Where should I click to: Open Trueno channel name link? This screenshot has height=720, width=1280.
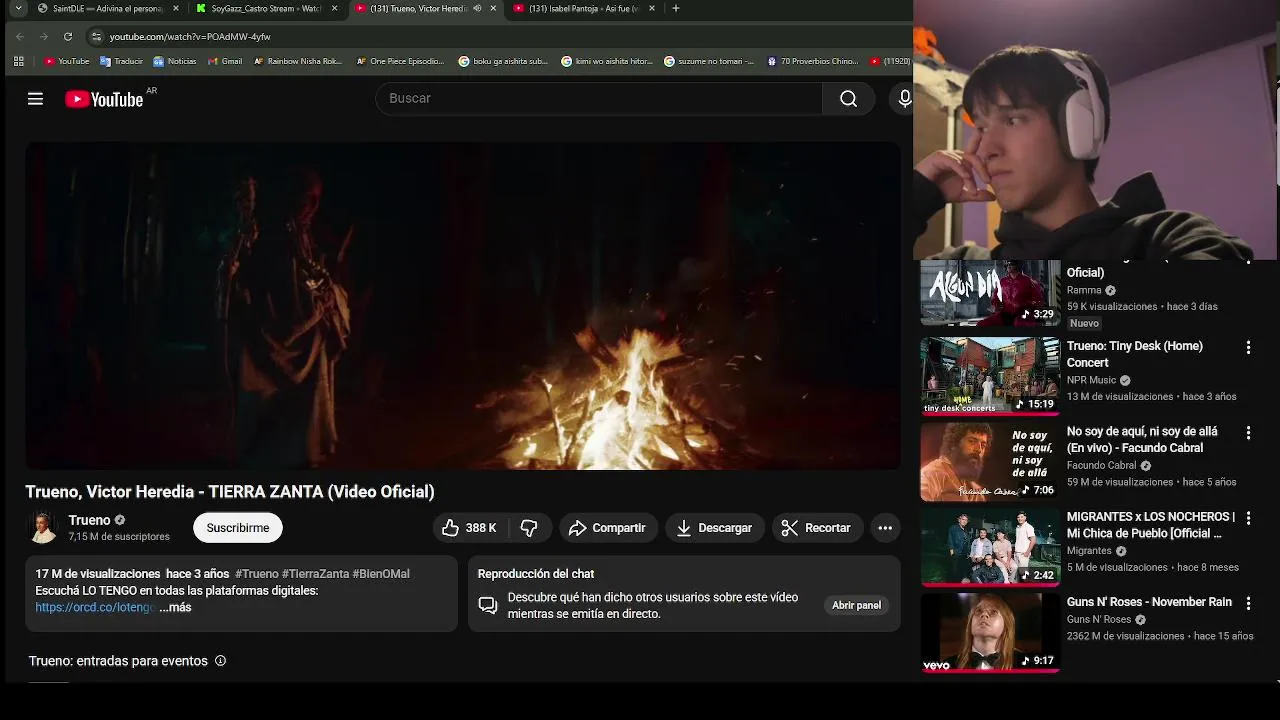(x=89, y=520)
